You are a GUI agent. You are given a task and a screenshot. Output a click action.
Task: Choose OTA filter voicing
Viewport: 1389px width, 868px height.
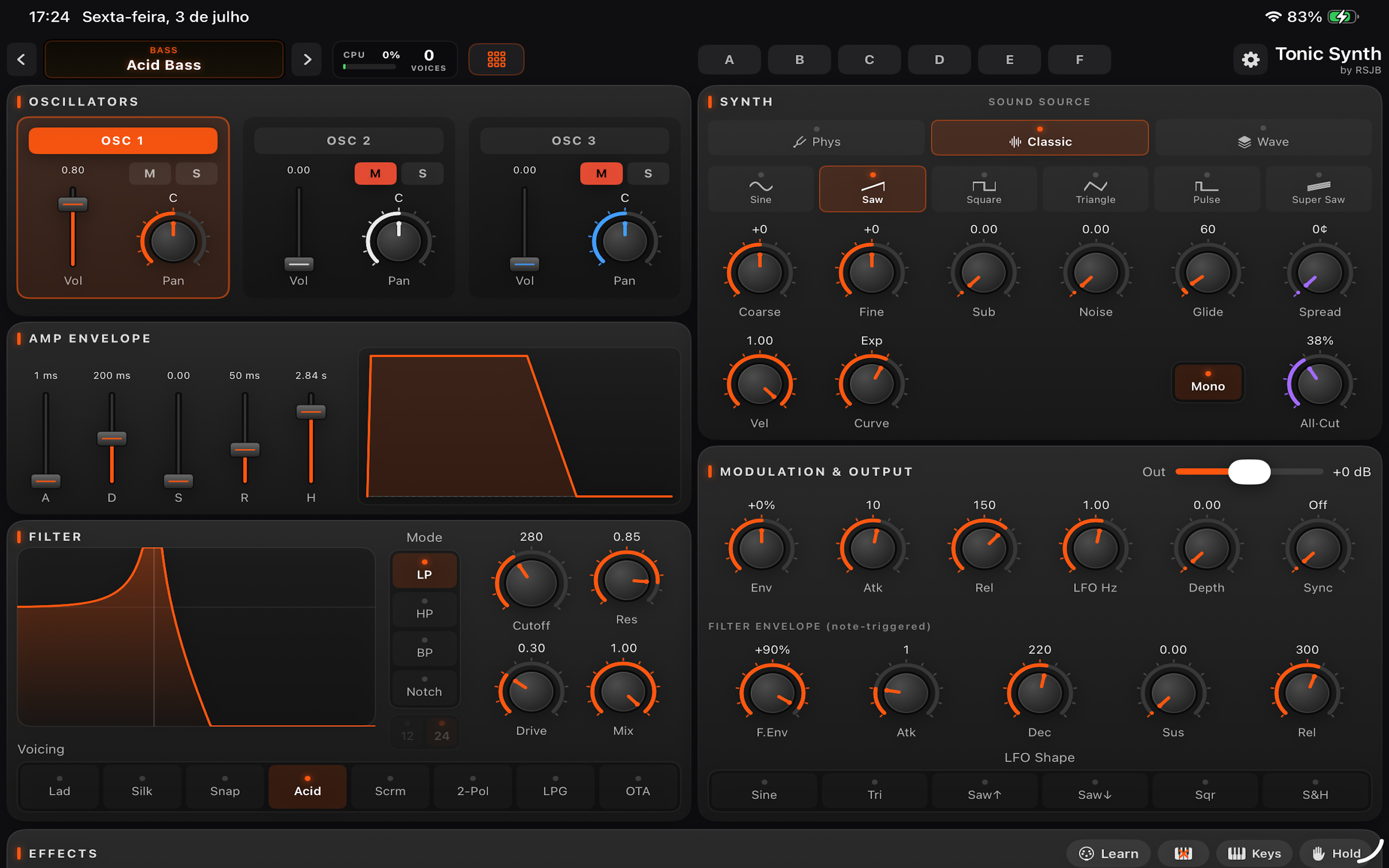pos(638,787)
